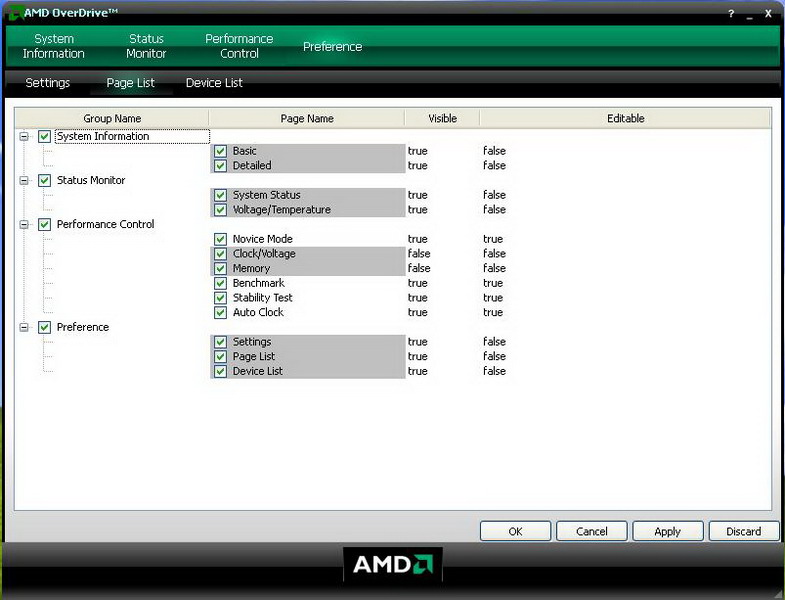Toggle the Settings page checkbox
Image resolution: width=785 pixels, height=600 pixels.
point(220,342)
